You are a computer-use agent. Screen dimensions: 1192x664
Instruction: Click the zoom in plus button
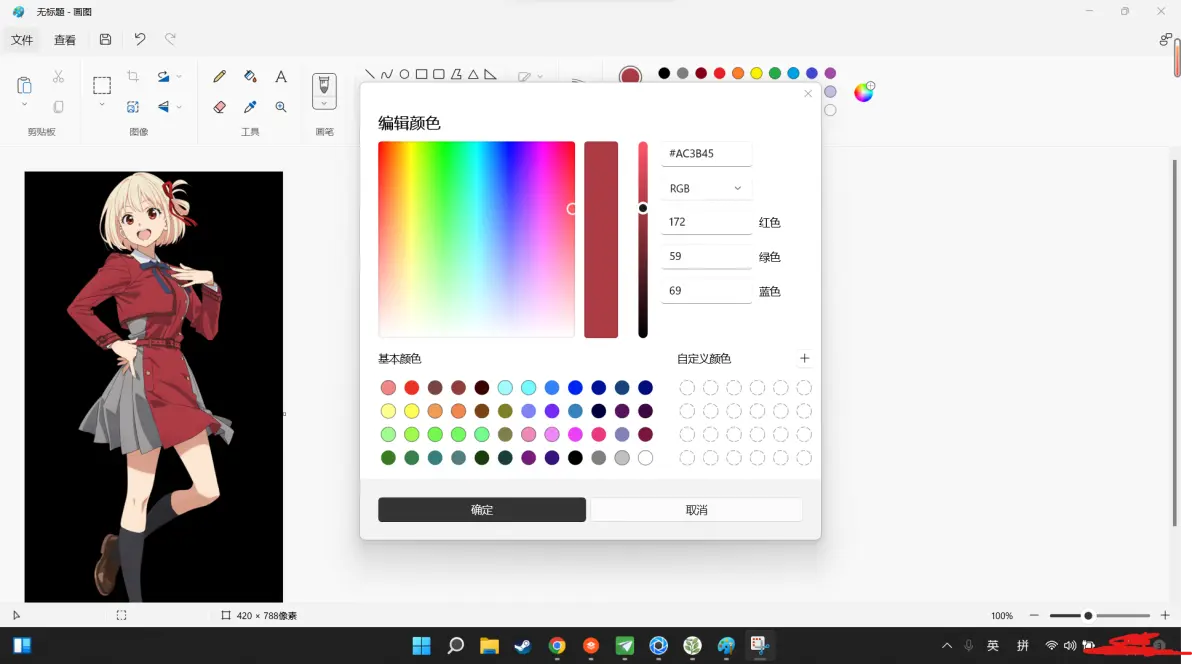click(x=1165, y=615)
